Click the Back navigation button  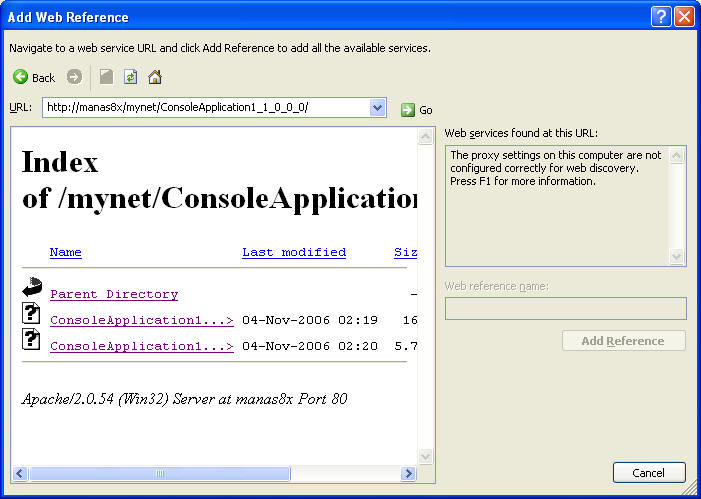(x=34, y=77)
